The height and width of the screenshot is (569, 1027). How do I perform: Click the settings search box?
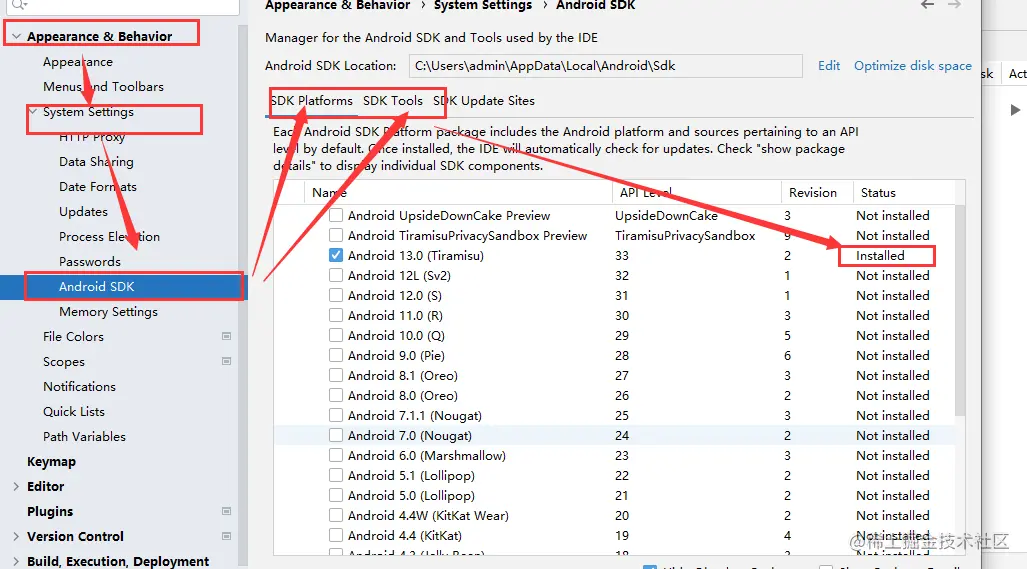(122, 5)
